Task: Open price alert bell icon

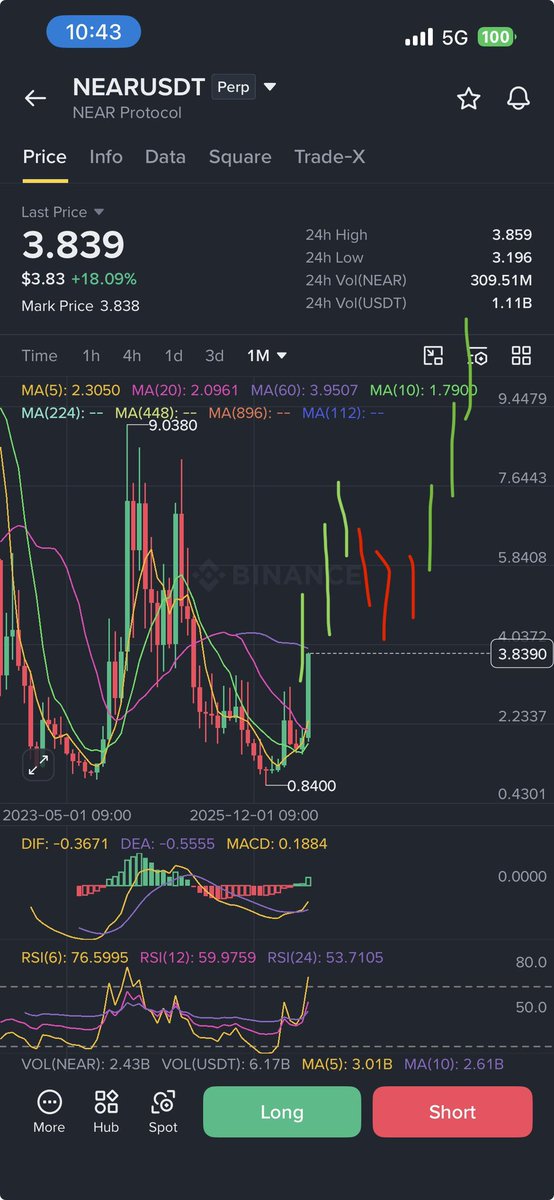Action: coord(518,98)
